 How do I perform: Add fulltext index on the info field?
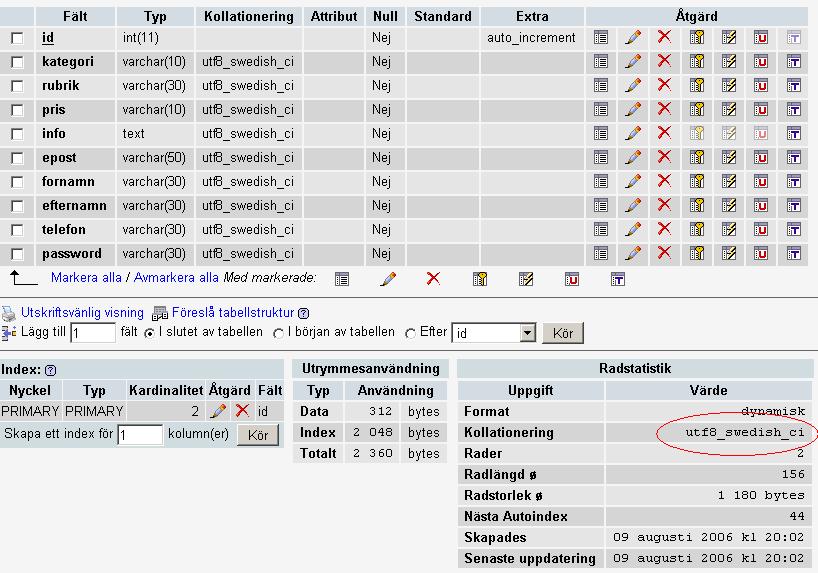[x=793, y=134]
